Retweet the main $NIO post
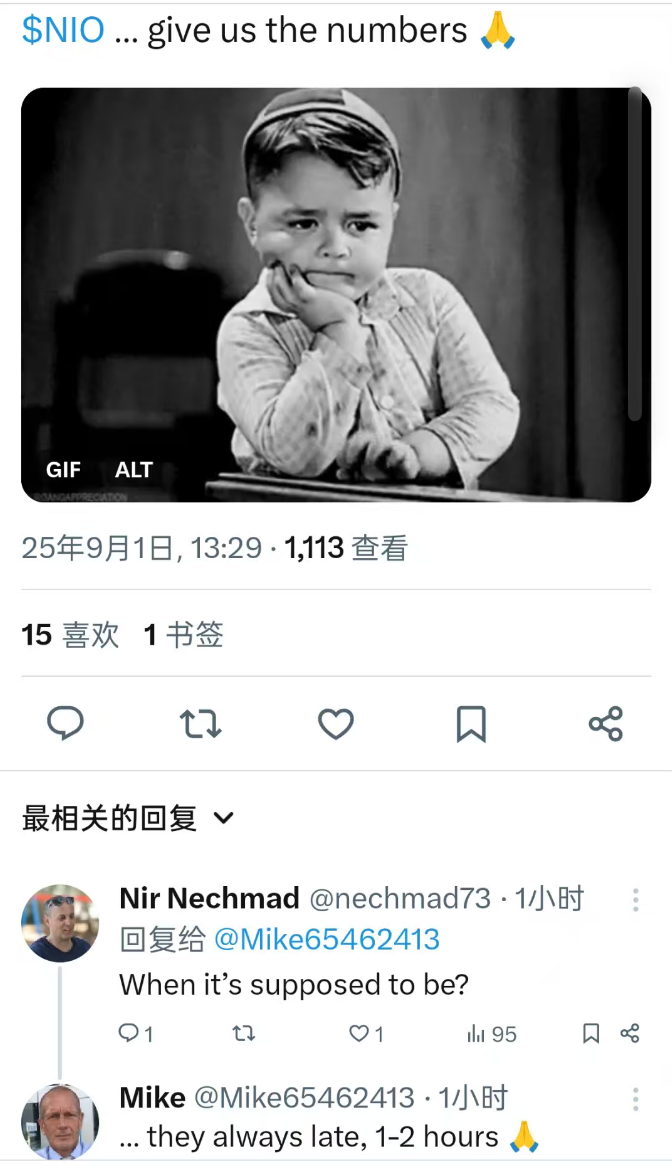The width and height of the screenshot is (672, 1174). [201, 723]
